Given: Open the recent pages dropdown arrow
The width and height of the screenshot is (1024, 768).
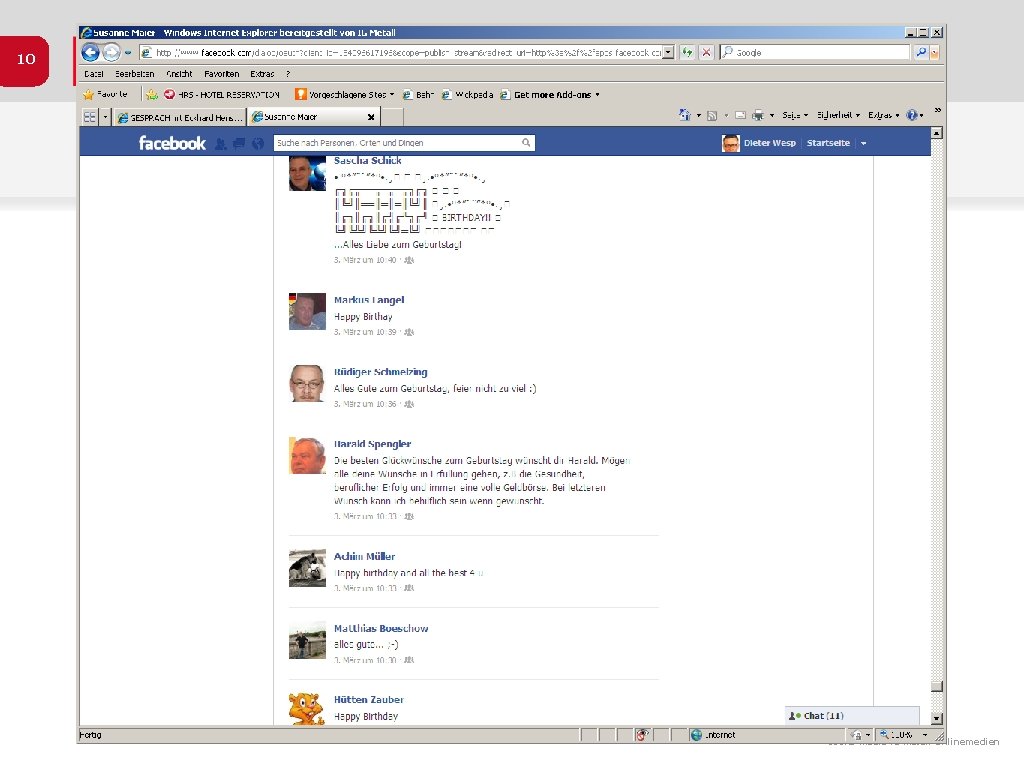Looking at the screenshot, I should pos(128,52).
